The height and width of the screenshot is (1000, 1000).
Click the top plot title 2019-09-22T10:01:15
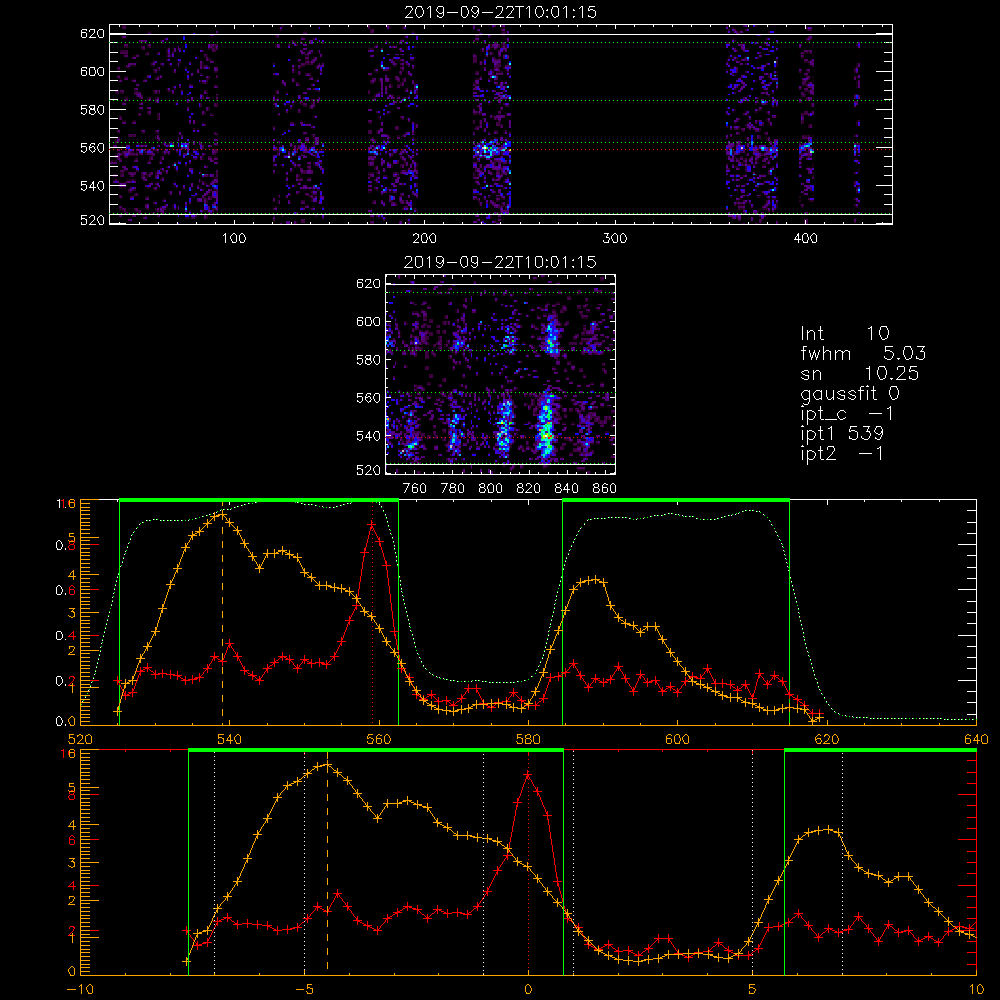click(500, 12)
